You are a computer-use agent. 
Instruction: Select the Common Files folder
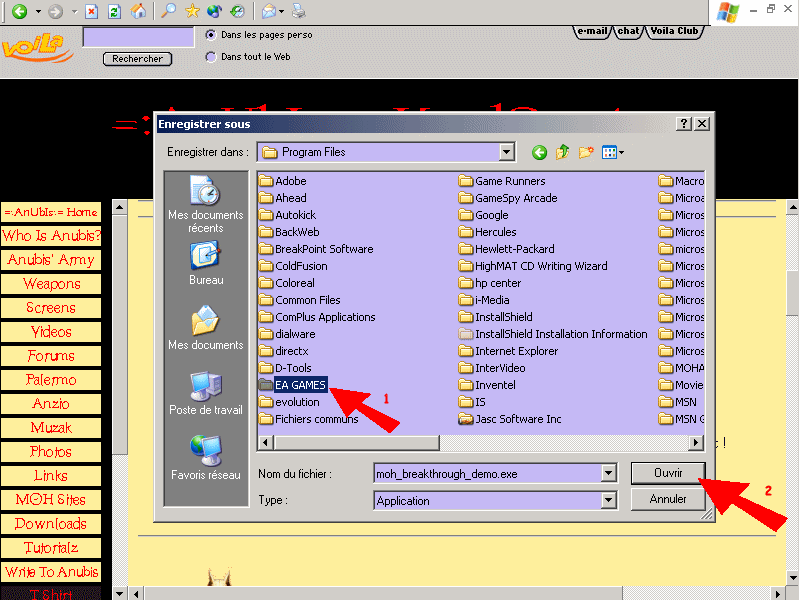pos(300,300)
